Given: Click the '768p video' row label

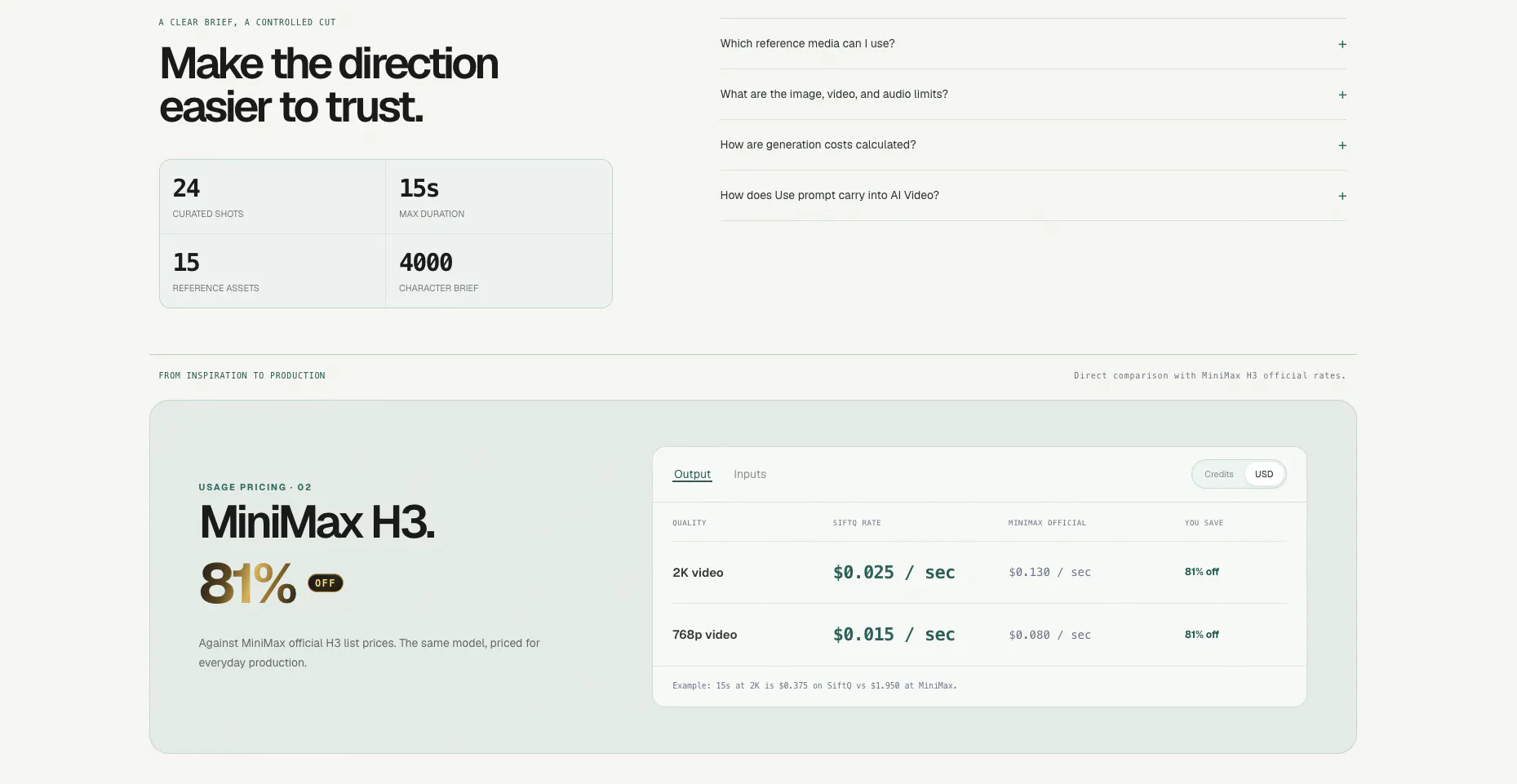Looking at the screenshot, I should [704, 635].
